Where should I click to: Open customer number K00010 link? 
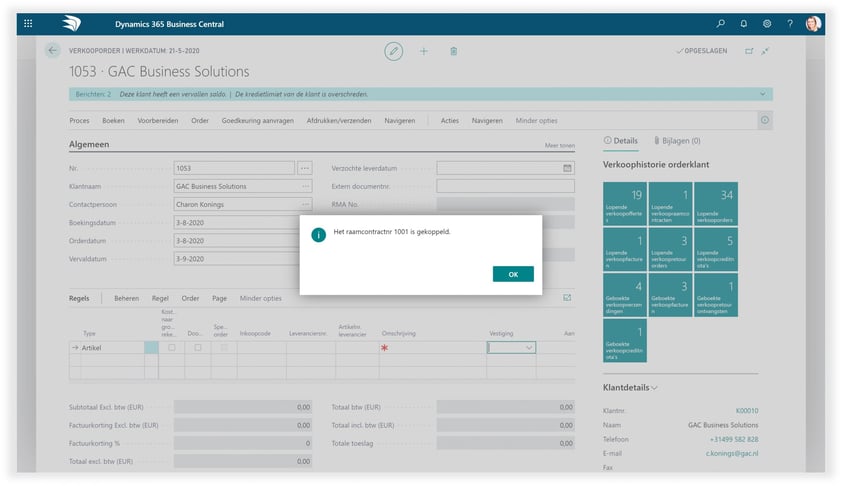pyautogui.click(x=747, y=411)
